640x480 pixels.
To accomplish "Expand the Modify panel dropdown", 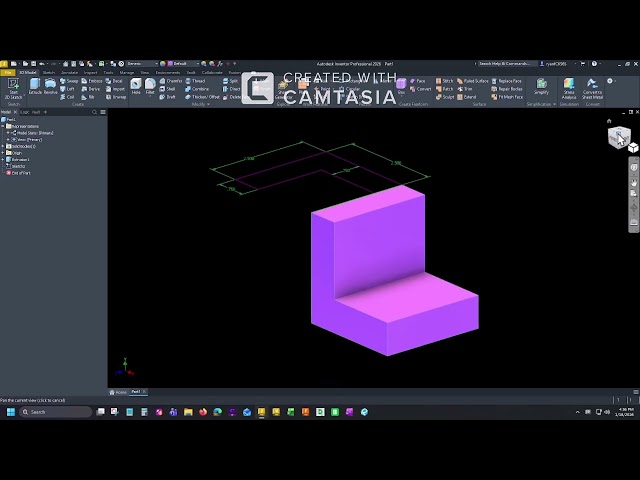I will [x=200, y=104].
